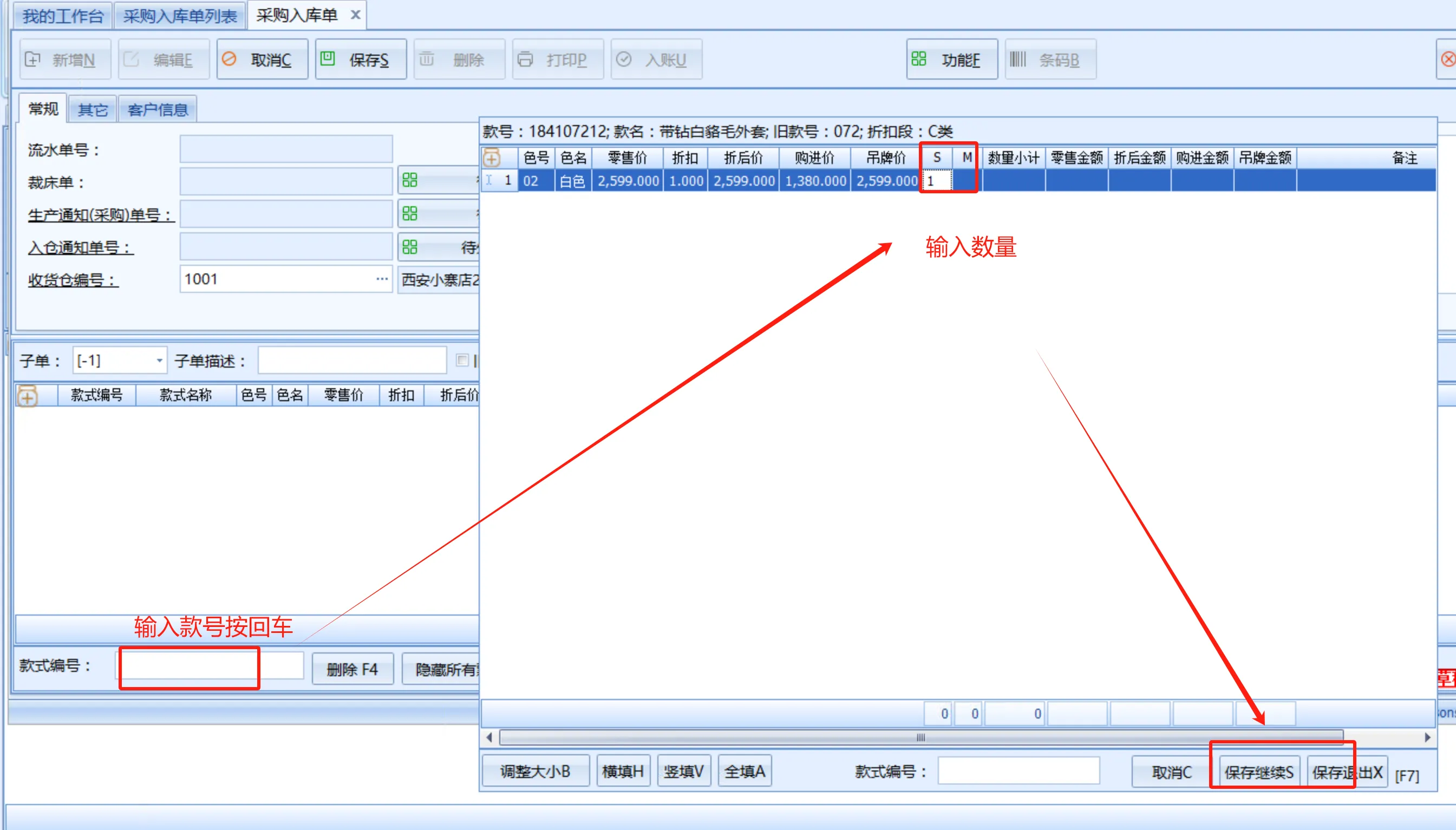1456x830 pixels.
Task: Click the 保存继续S button
Action: click(1259, 772)
